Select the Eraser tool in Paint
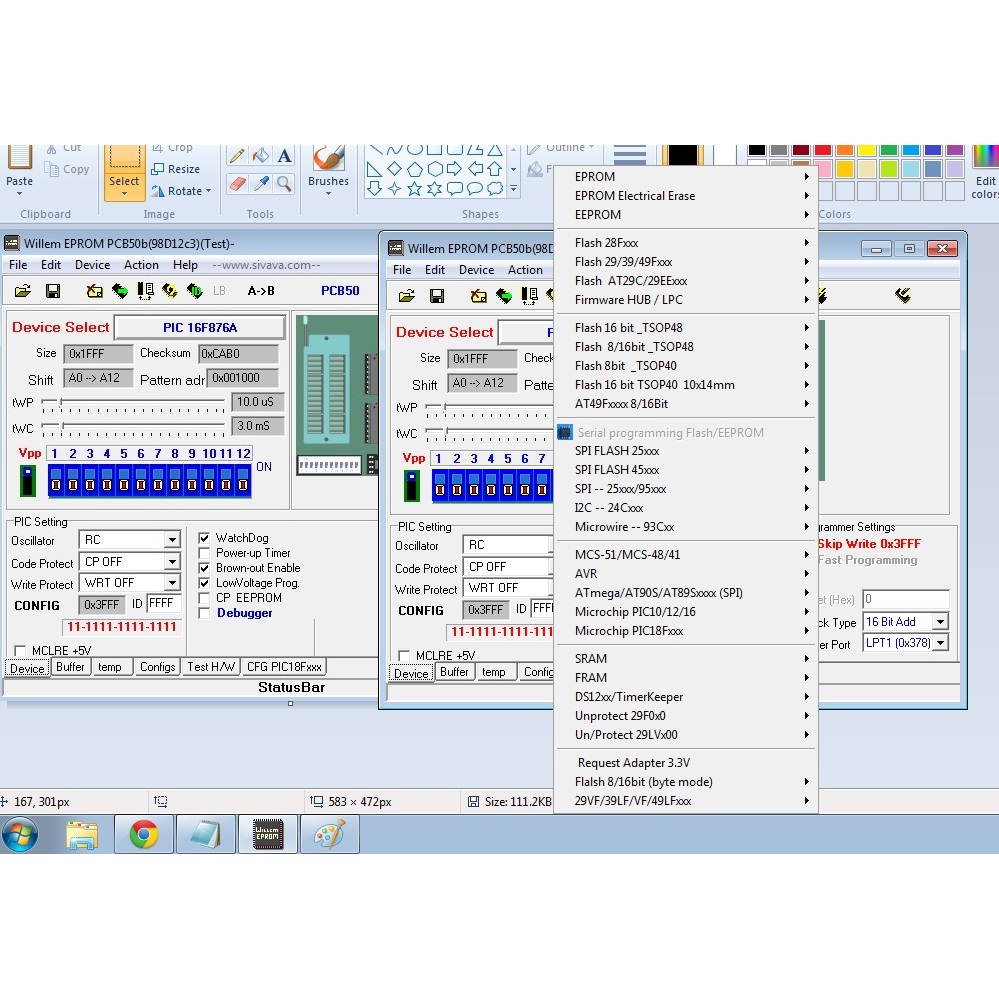Viewport: 999px width, 999px height. pos(236,184)
